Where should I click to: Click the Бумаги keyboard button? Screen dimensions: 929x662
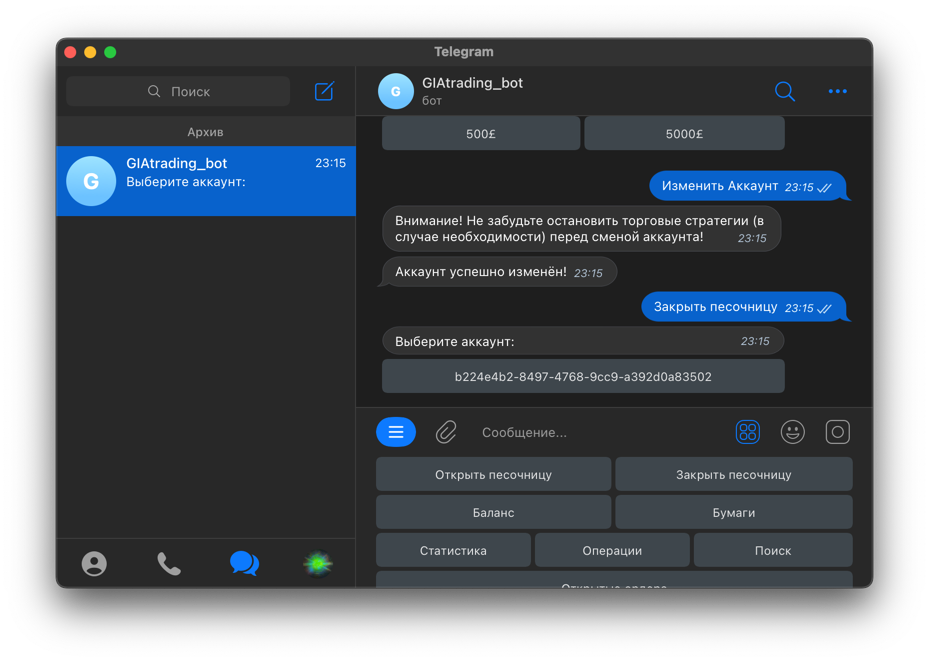coord(733,513)
